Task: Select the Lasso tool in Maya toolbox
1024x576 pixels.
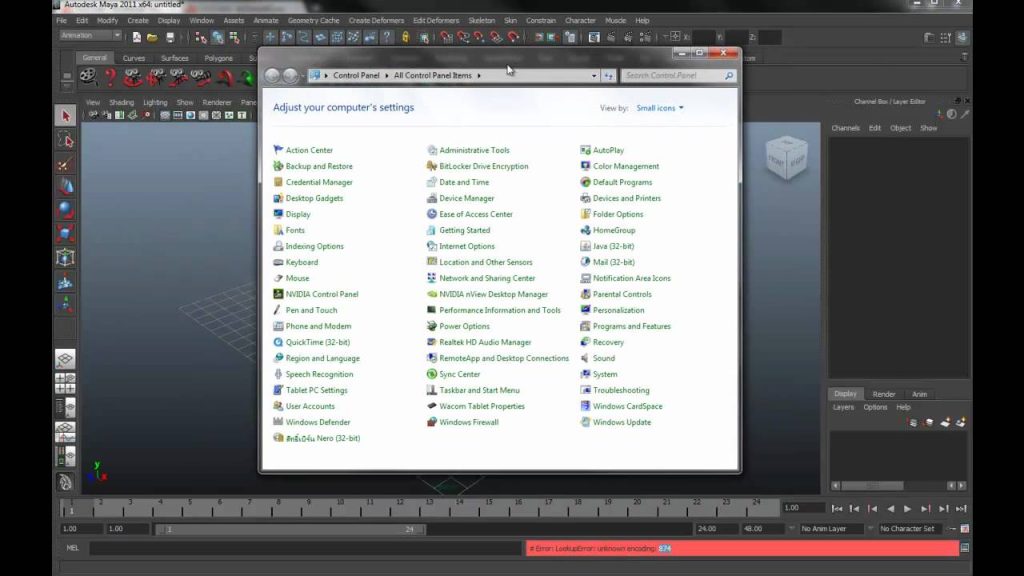Action: [65, 140]
